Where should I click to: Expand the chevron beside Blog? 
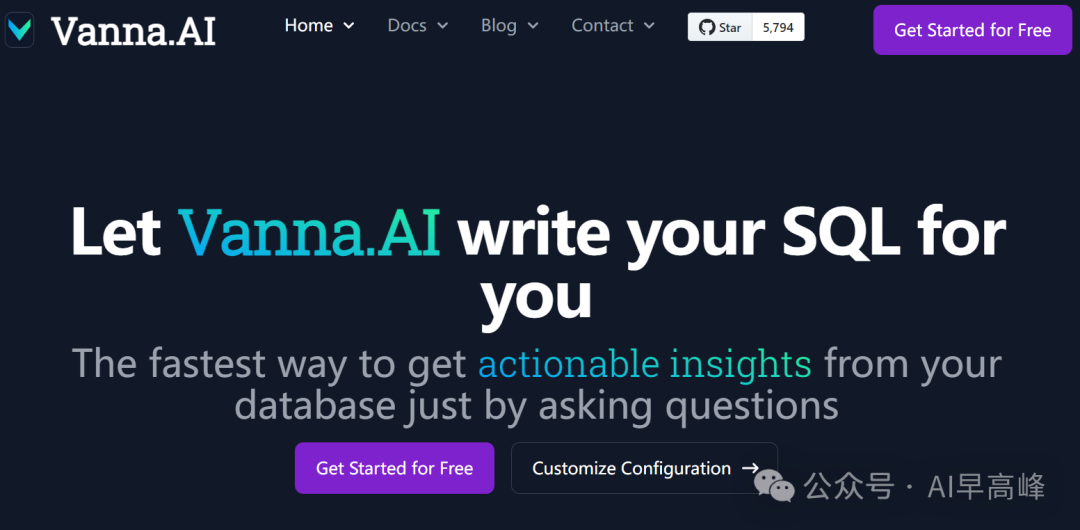[x=533, y=26]
